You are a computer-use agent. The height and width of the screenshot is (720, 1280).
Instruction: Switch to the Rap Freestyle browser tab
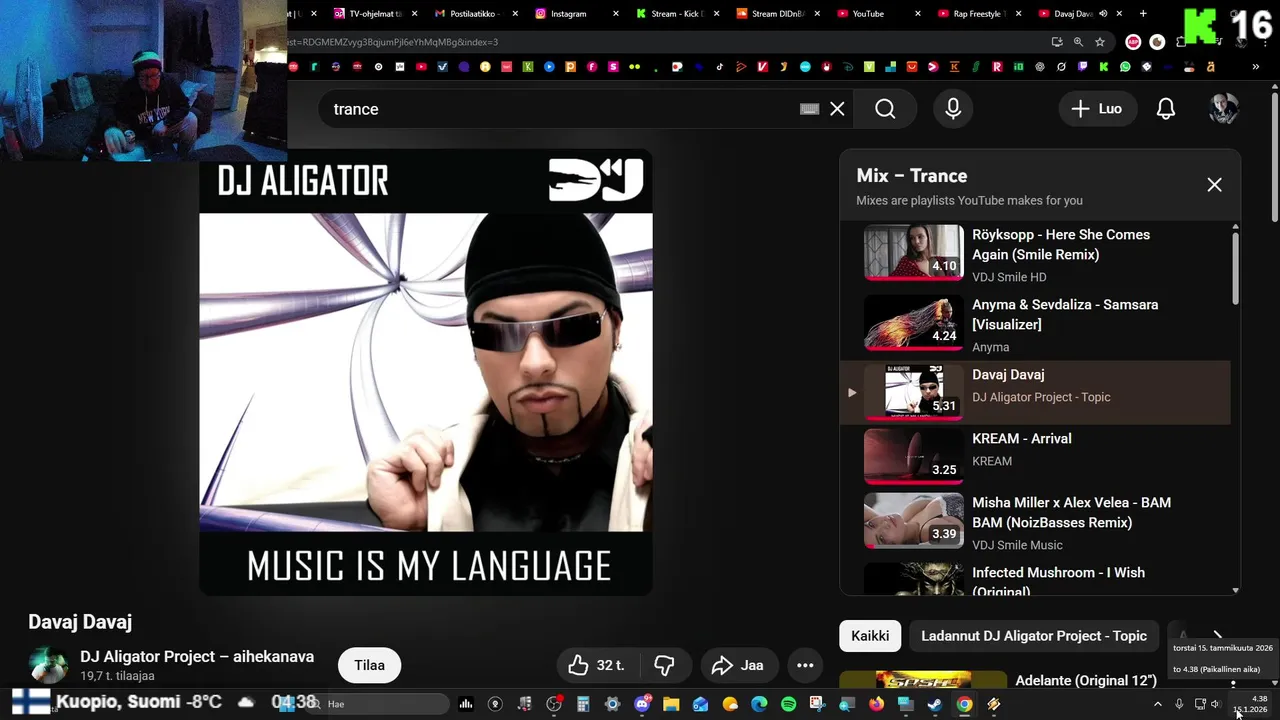point(978,14)
